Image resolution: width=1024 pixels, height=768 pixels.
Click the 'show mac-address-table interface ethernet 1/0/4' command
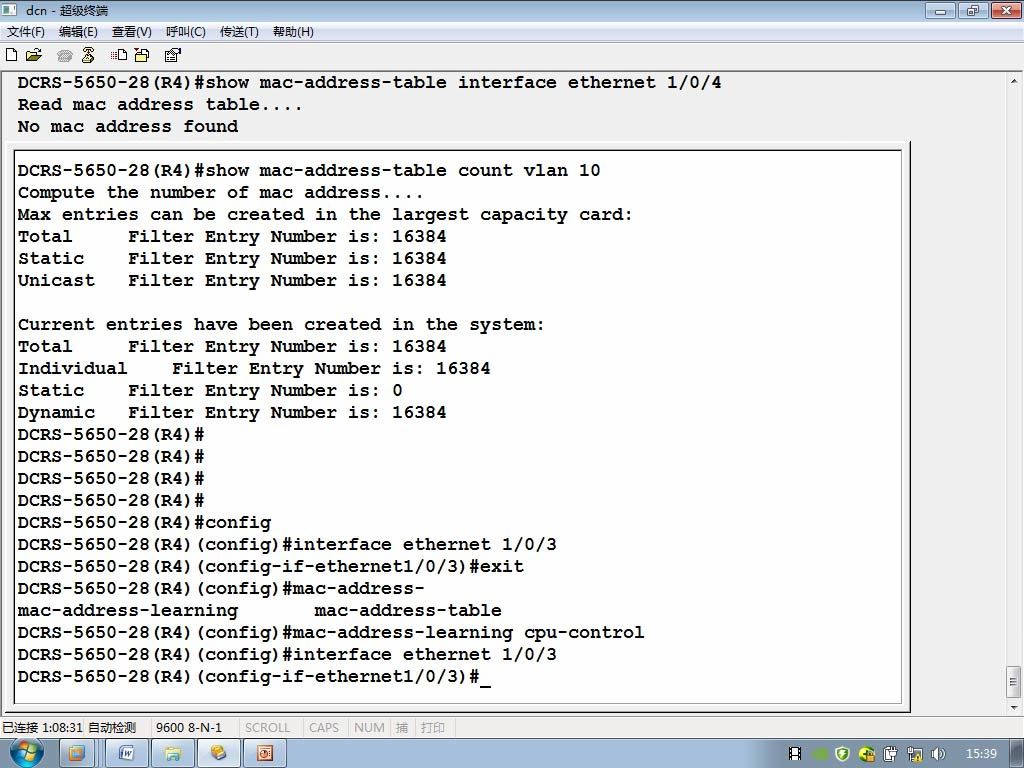tap(463, 82)
